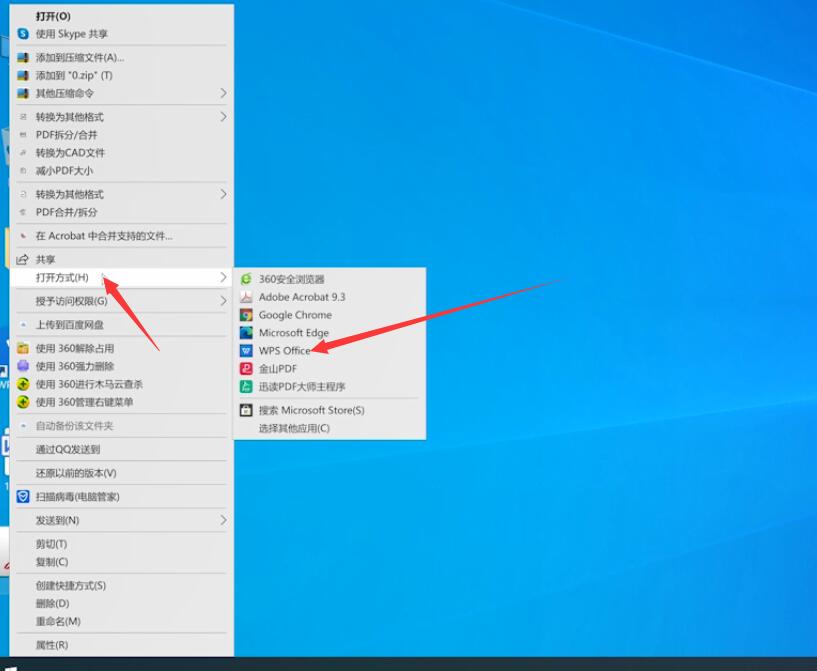
Task: Choose 选择其他应用(C)
Action: (329, 428)
